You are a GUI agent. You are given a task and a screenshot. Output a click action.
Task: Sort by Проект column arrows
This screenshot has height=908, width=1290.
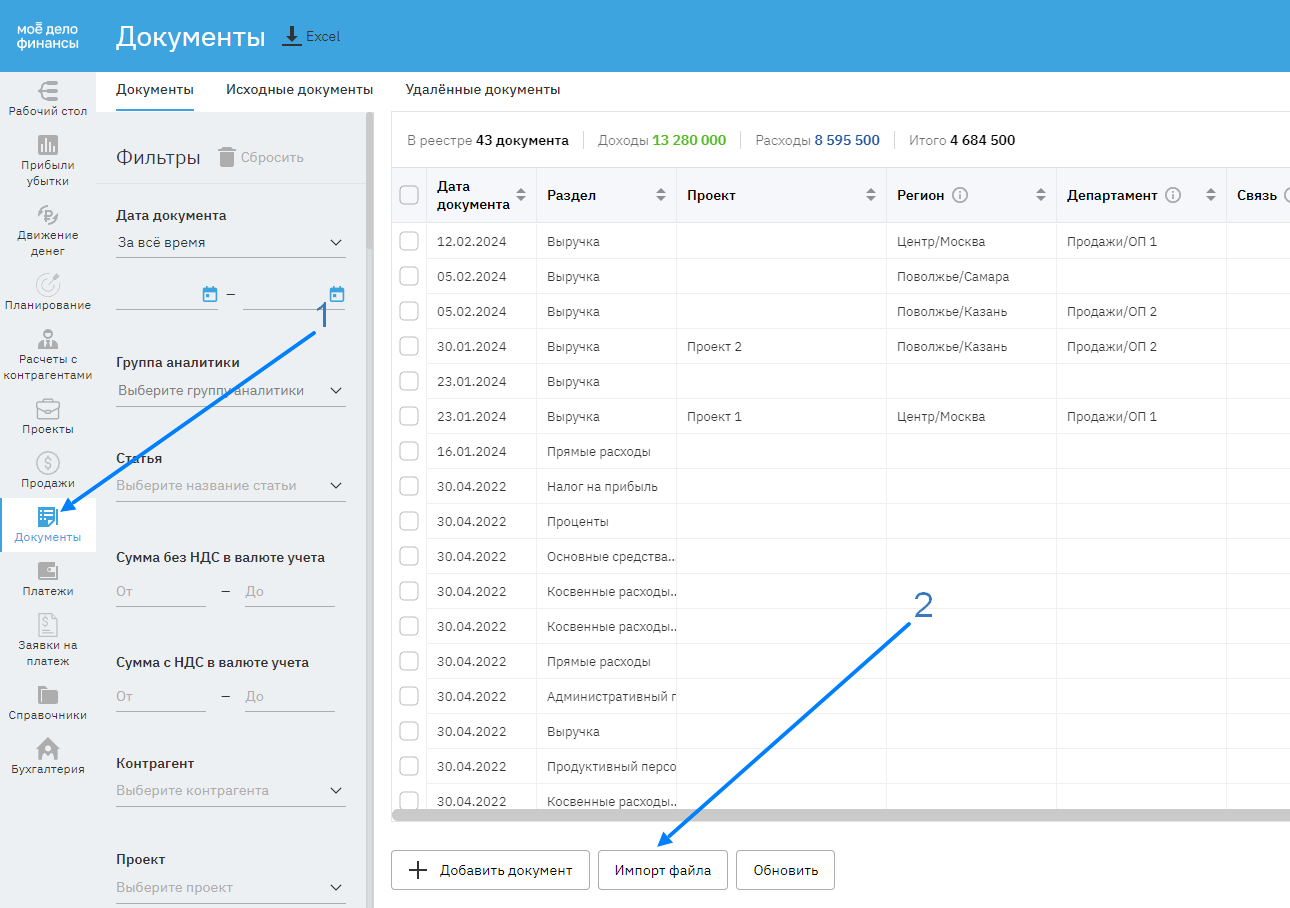pyautogui.click(x=870, y=195)
